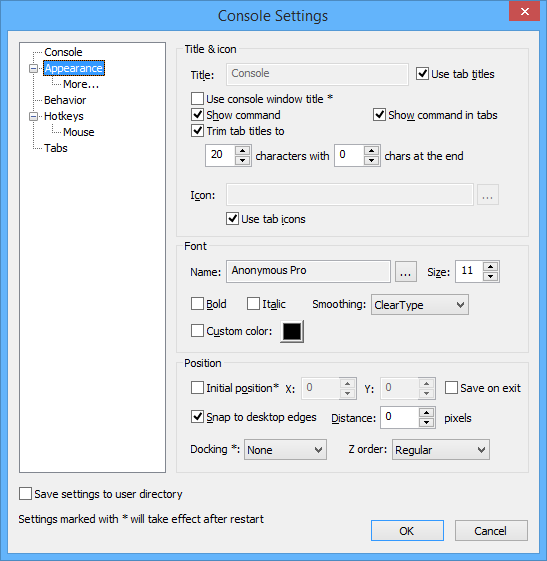The height and width of the screenshot is (561, 547).
Task: Decrease trim characters count
Action: click(243, 160)
